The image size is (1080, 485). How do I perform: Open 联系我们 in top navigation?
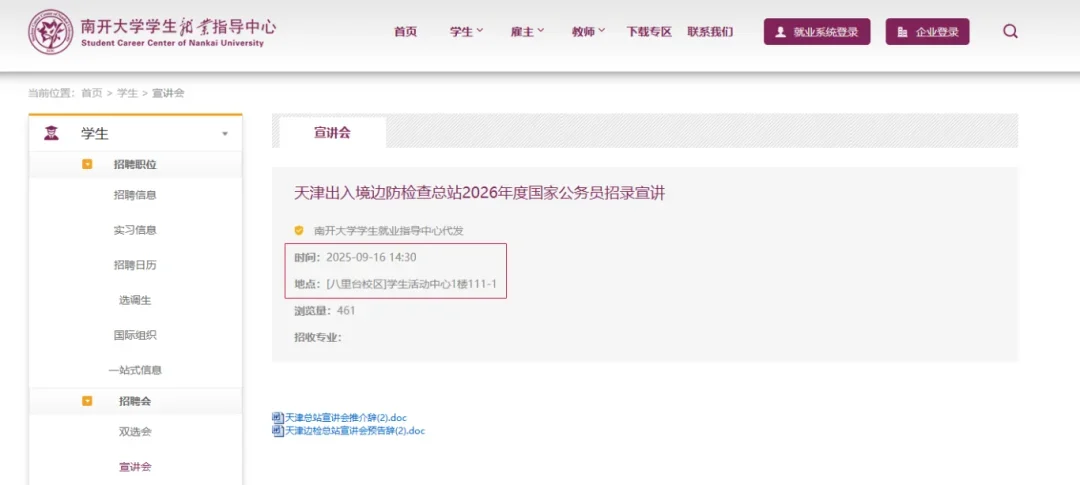coord(710,32)
